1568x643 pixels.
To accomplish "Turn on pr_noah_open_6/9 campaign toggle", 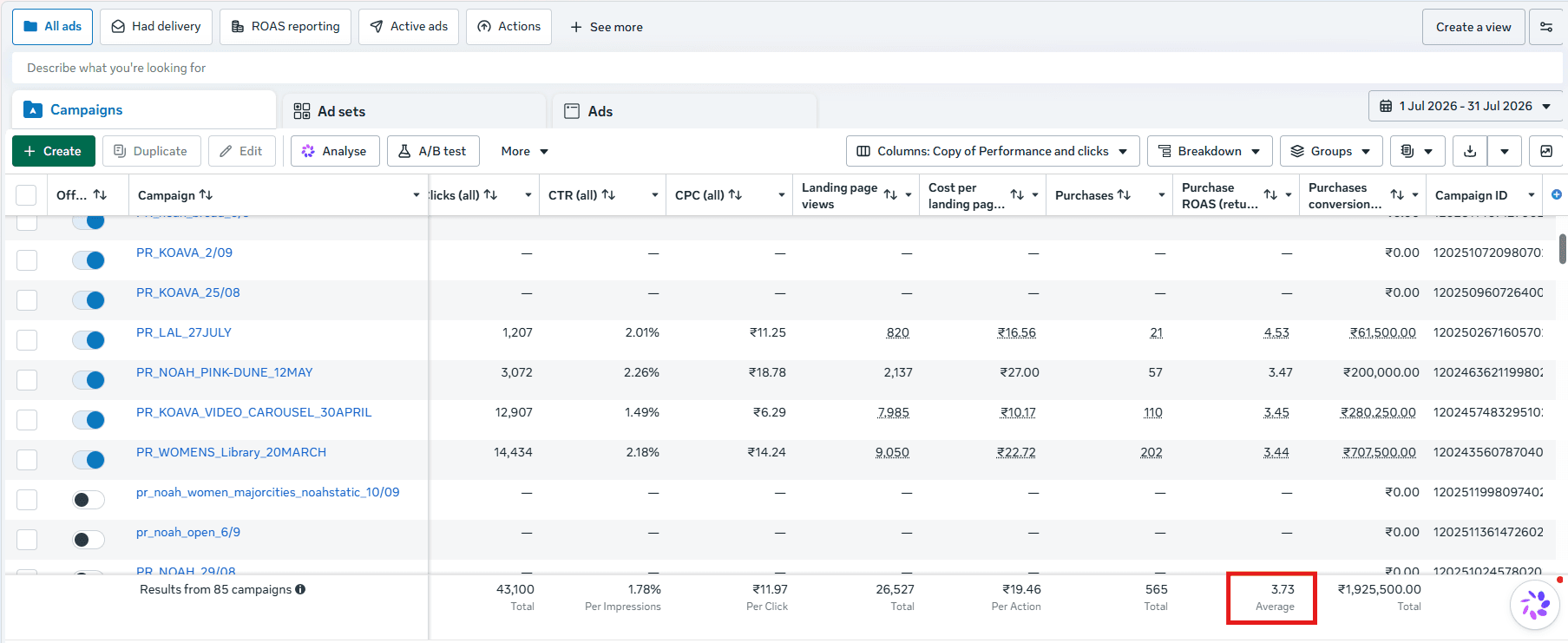I will 89,540.
